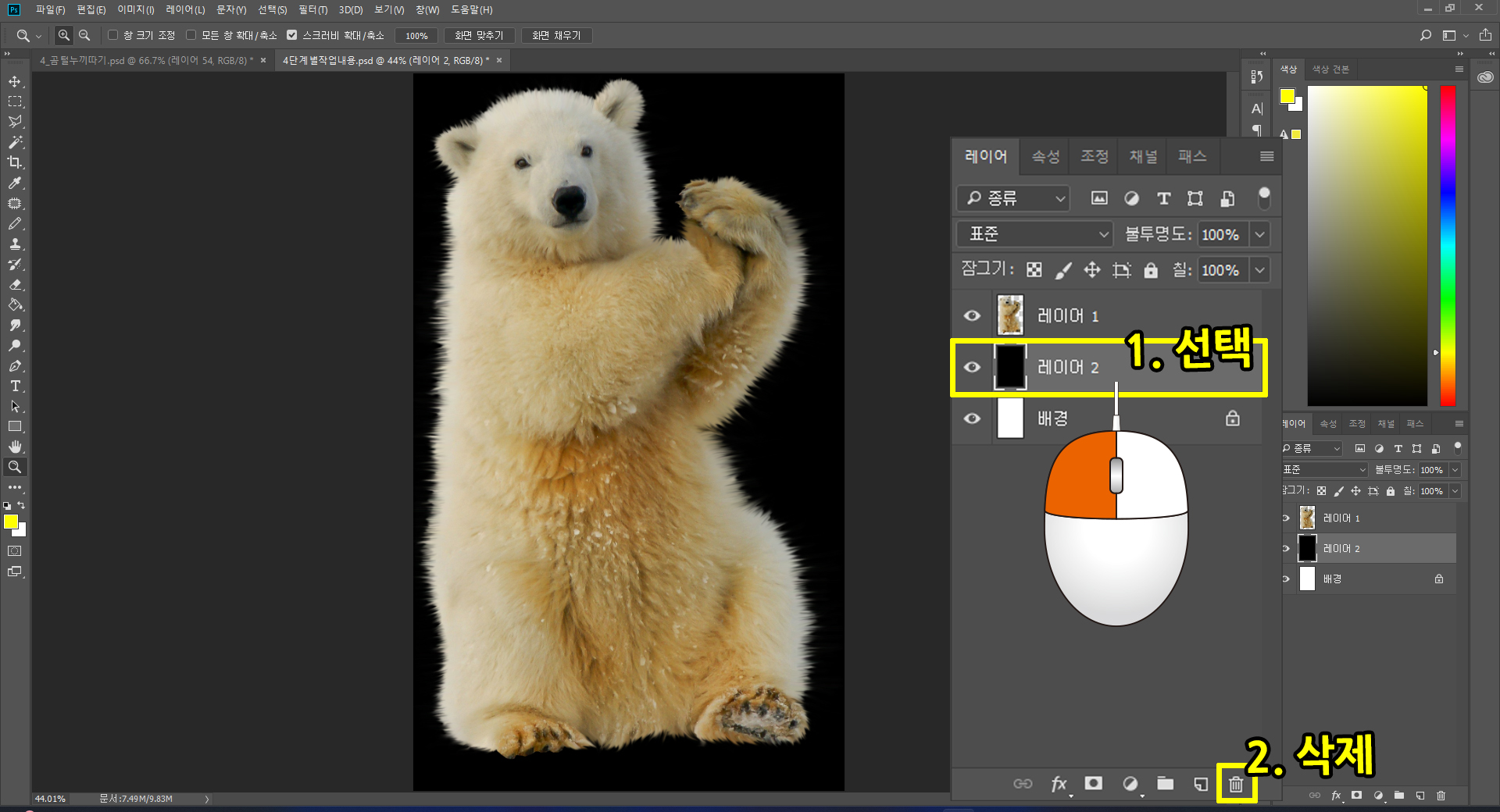Viewport: 1500px width, 812px height.
Task: Open the 필터(T) menu
Action: (x=312, y=9)
